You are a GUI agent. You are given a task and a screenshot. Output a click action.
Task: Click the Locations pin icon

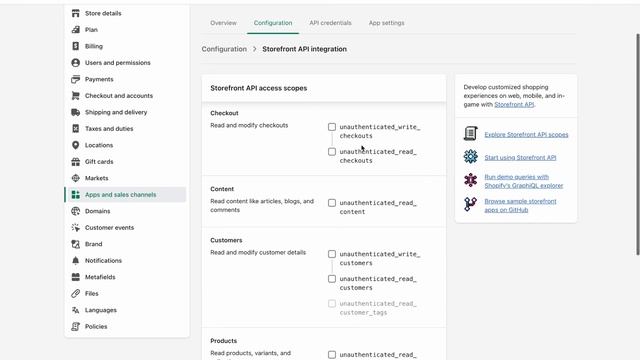coord(76,145)
